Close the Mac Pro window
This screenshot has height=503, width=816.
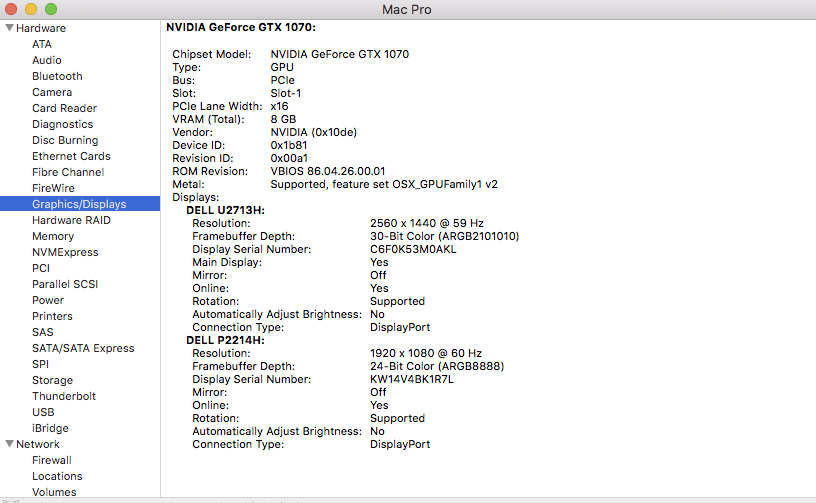[10, 9]
